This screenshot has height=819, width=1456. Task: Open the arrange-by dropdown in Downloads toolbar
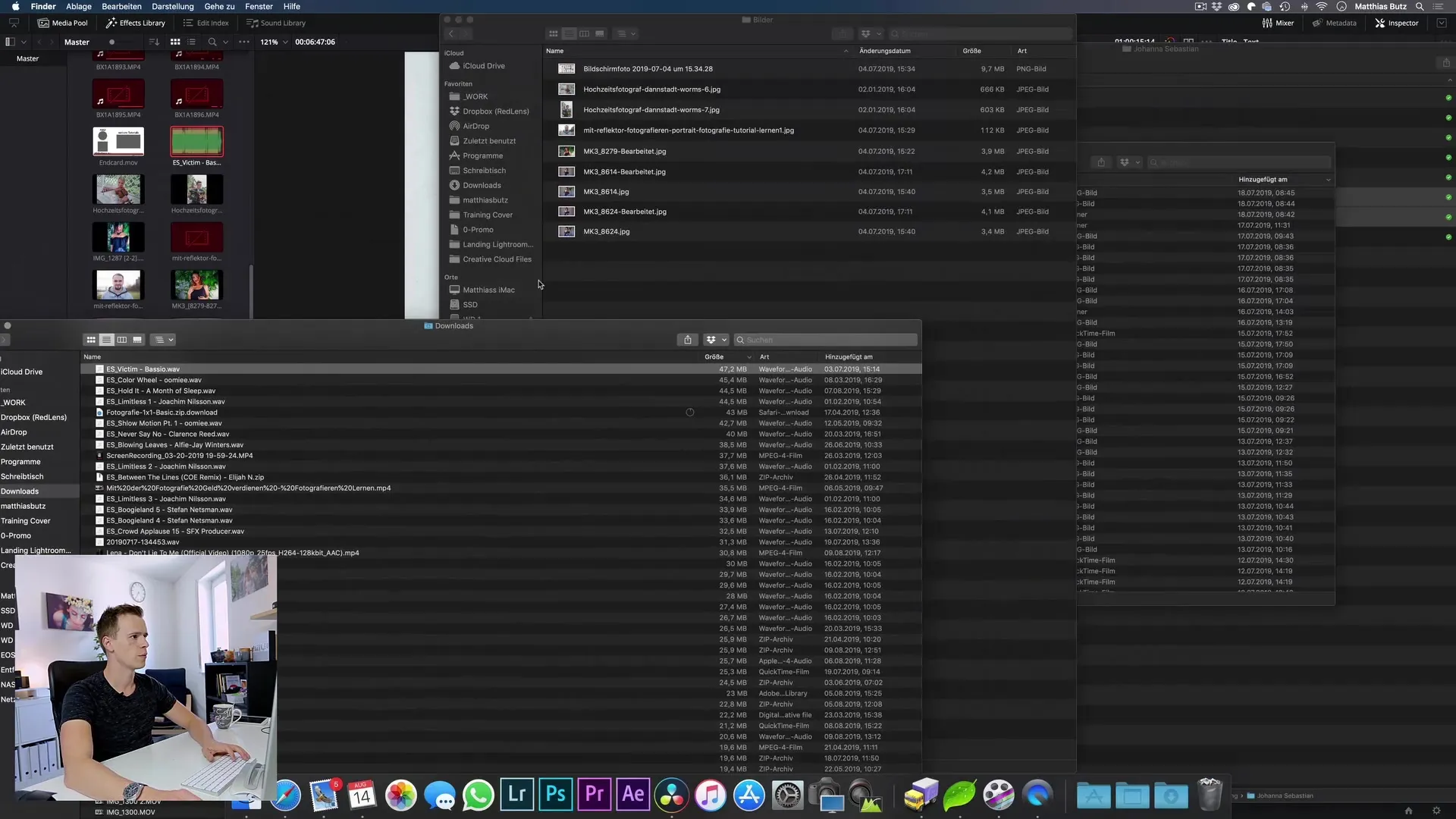(162, 340)
